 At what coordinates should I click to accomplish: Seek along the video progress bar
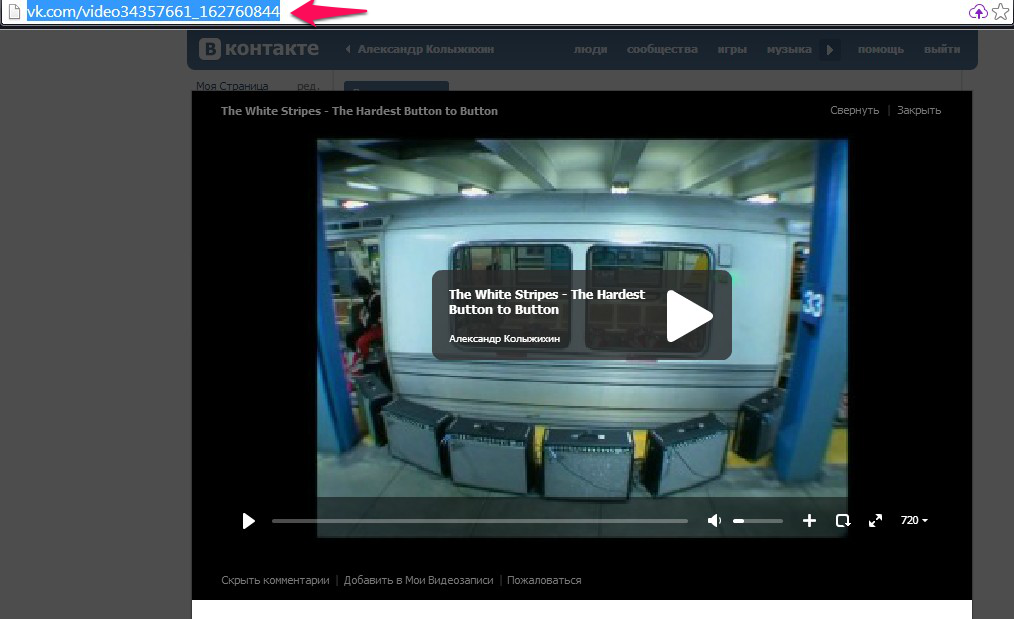click(x=480, y=521)
